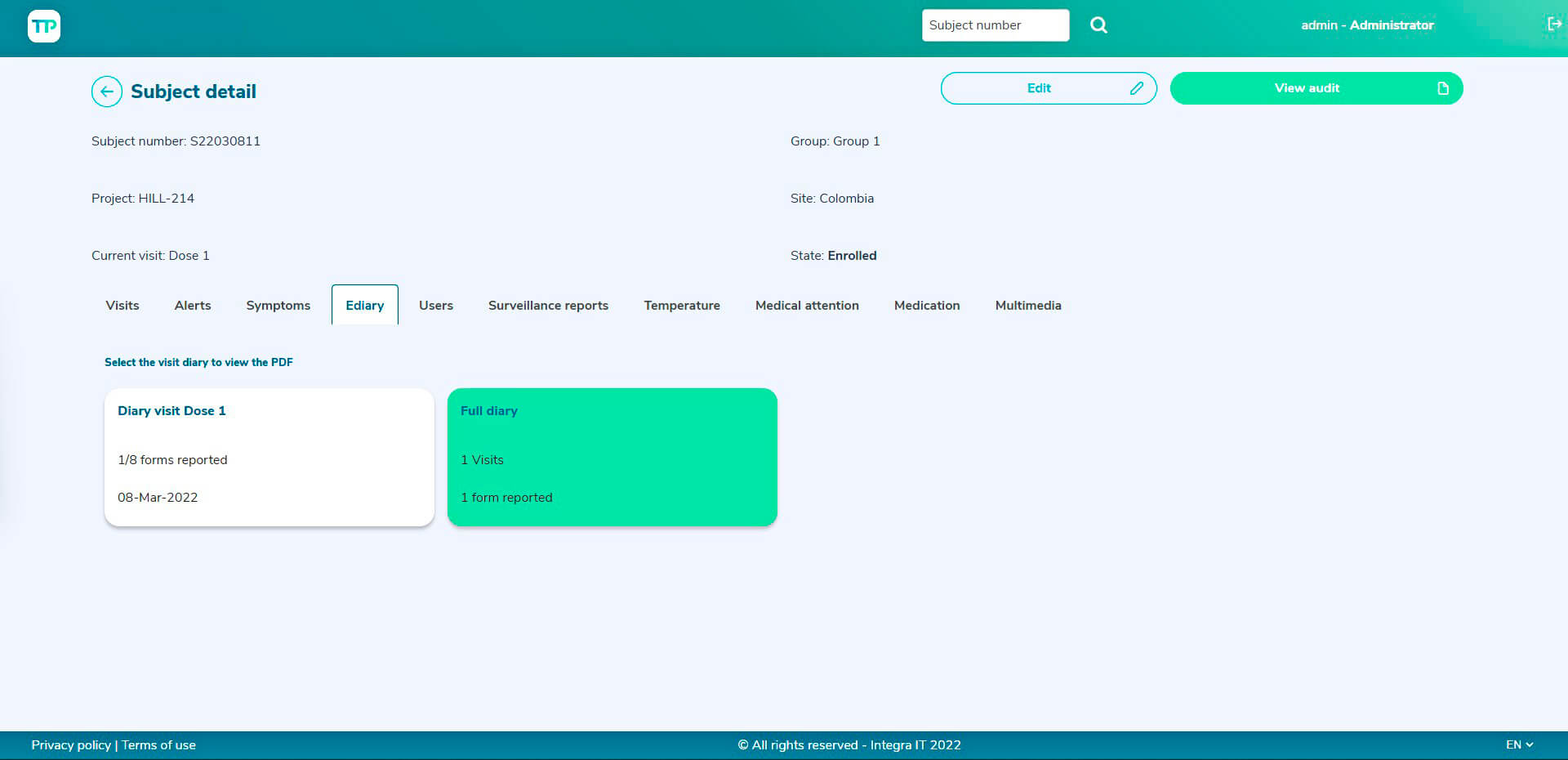Viewport: 1568px width, 760px height.
Task: Switch to the Visits tab
Action: [122, 306]
